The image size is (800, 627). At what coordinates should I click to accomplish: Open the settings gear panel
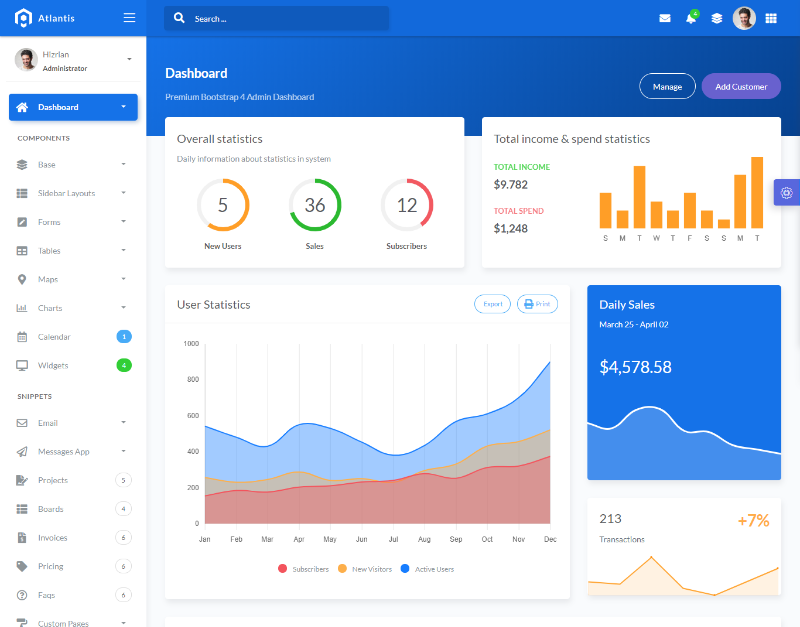787,193
